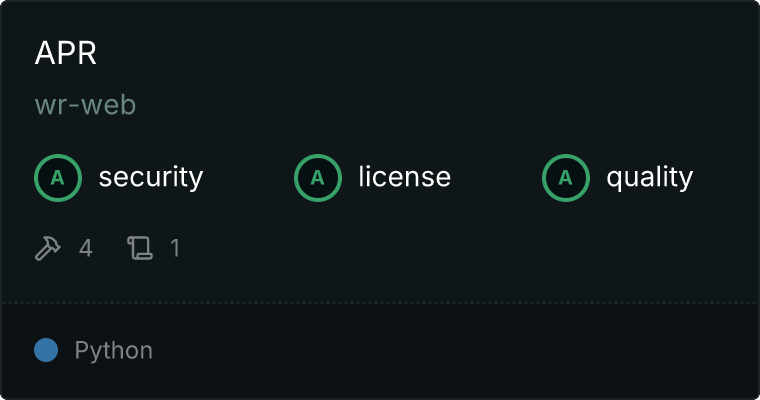Click the hammer tools icon
Viewport: 760px width, 400px height.
[x=48, y=248]
